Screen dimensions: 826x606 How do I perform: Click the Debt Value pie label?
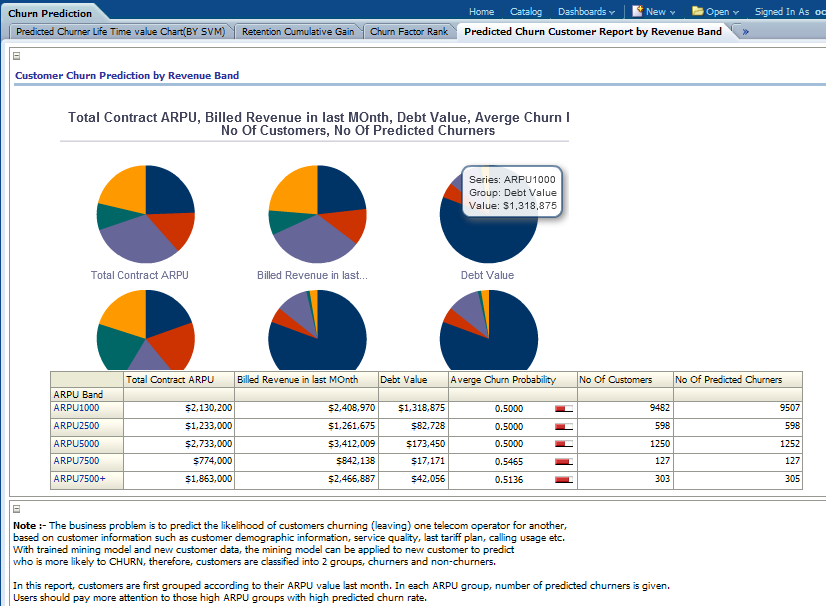pyautogui.click(x=487, y=275)
